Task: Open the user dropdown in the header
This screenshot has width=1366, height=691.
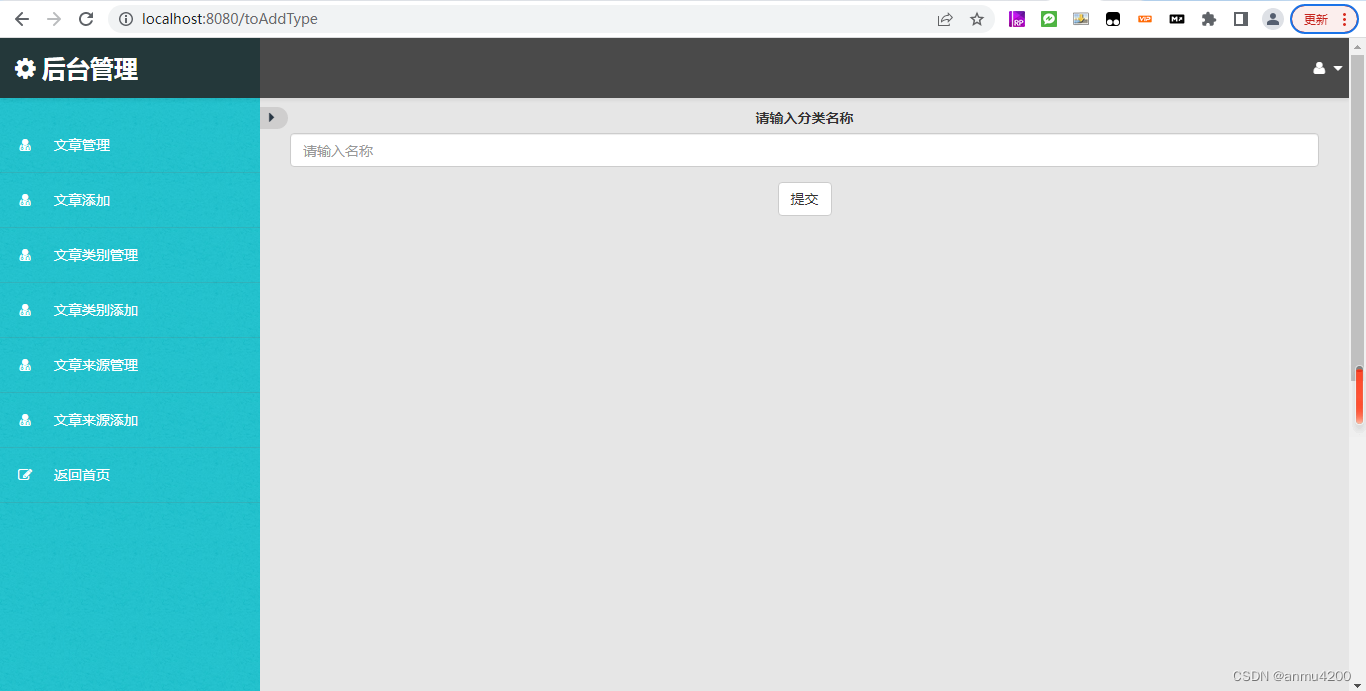Action: tap(1328, 68)
